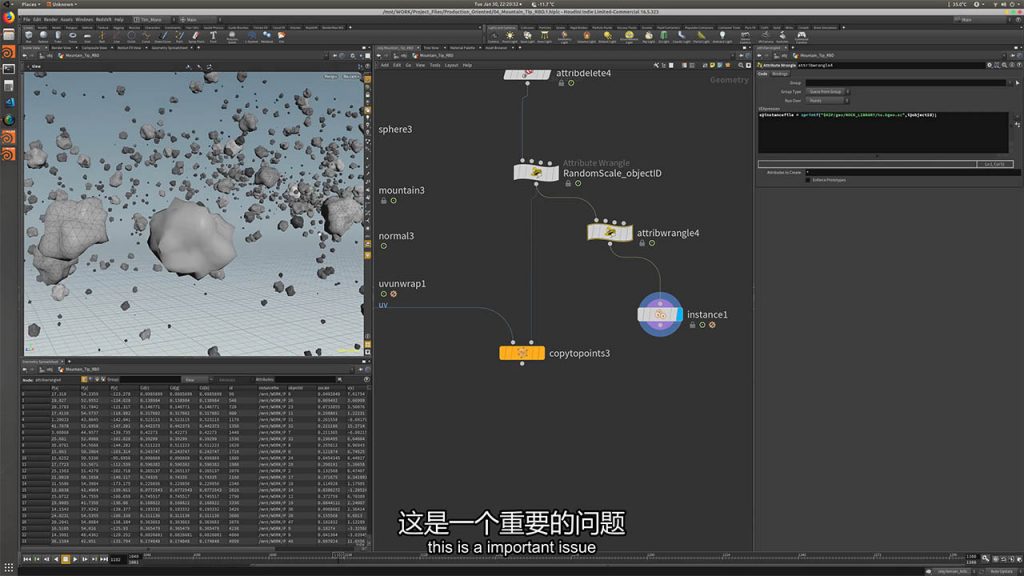
Task: Select the RandomScale_objectID wrangle node
Action: coord(536,172)
